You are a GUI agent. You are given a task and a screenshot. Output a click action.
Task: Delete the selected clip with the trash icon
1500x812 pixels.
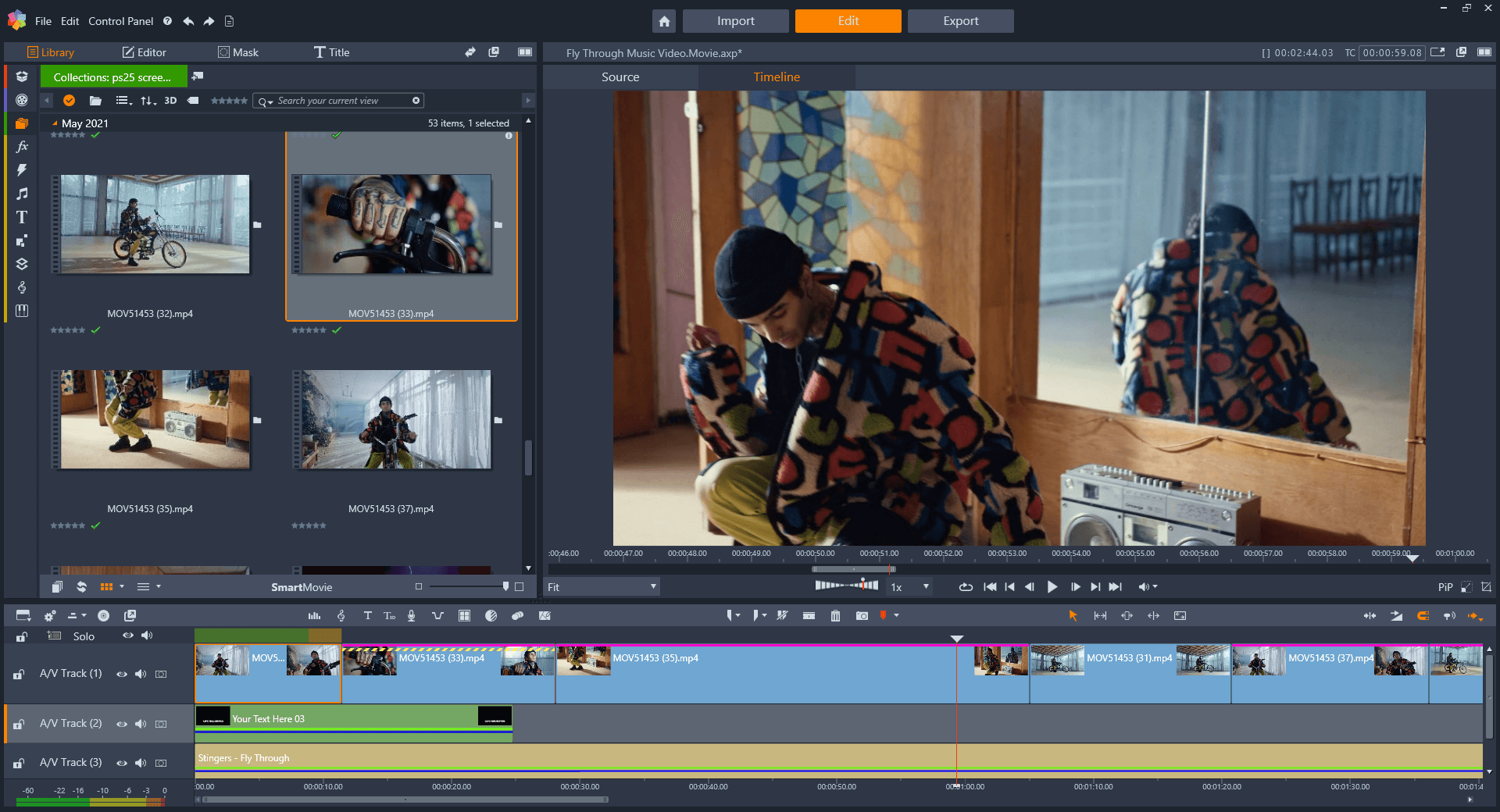[x=835, y=616]
